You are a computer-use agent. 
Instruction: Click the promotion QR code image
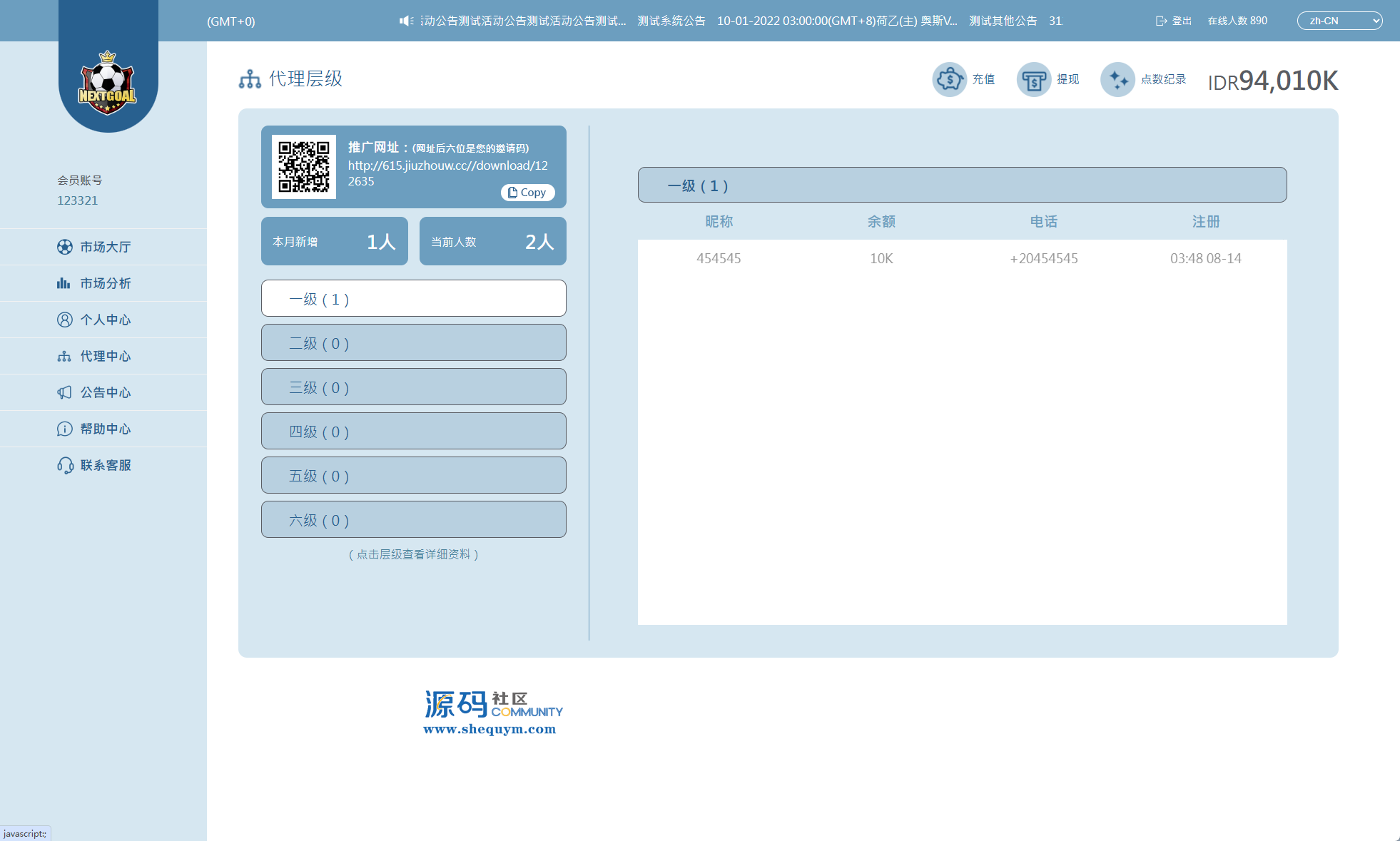coord(304,167)
